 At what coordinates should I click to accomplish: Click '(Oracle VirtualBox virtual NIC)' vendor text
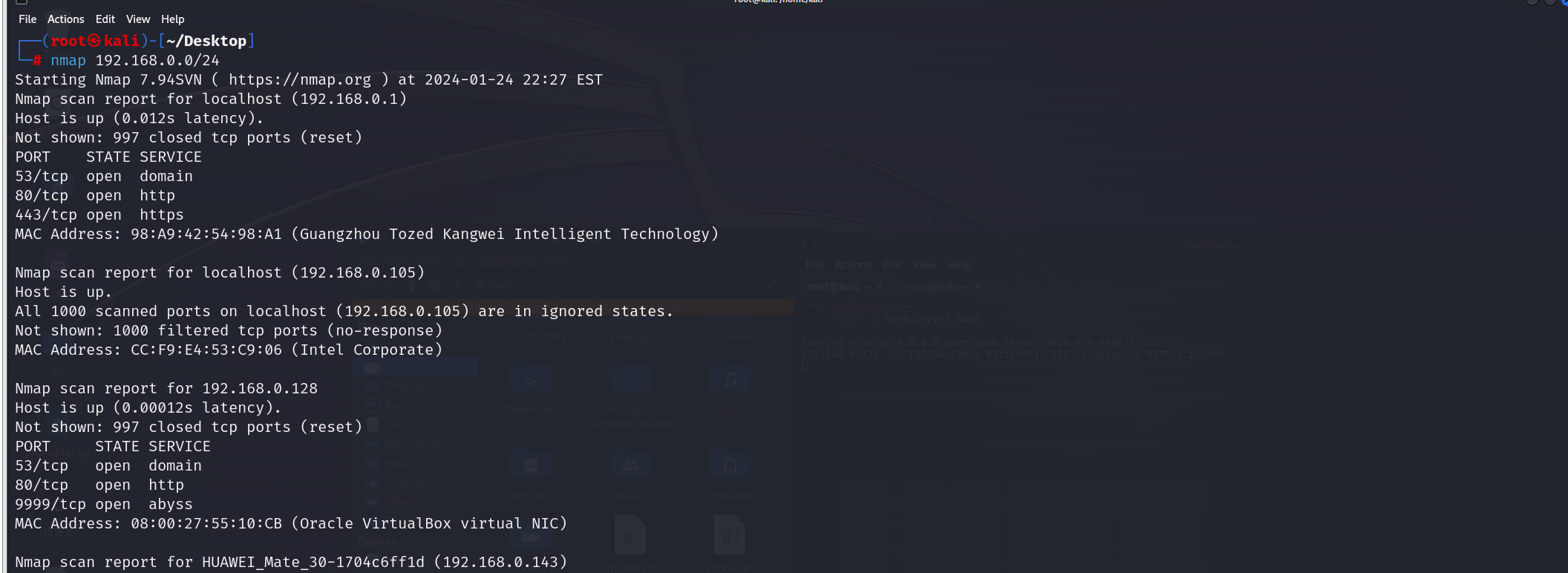pos(429,523)
